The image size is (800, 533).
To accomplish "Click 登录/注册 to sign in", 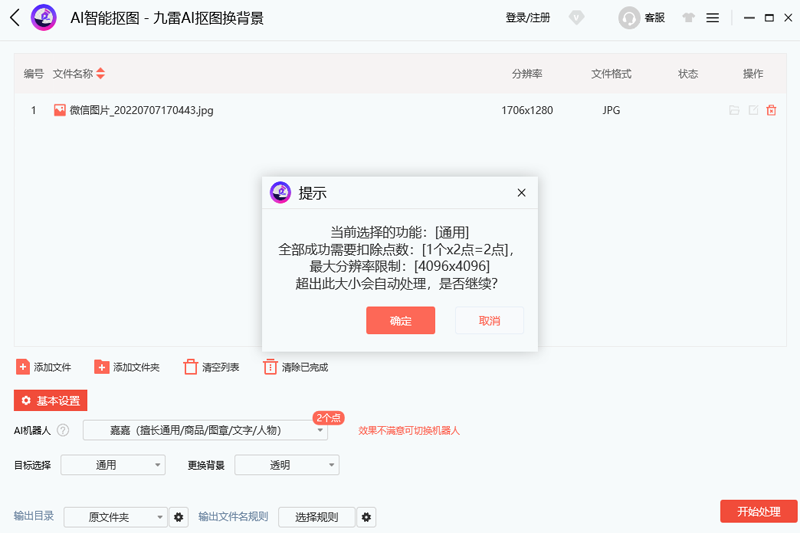I will 527,18.
